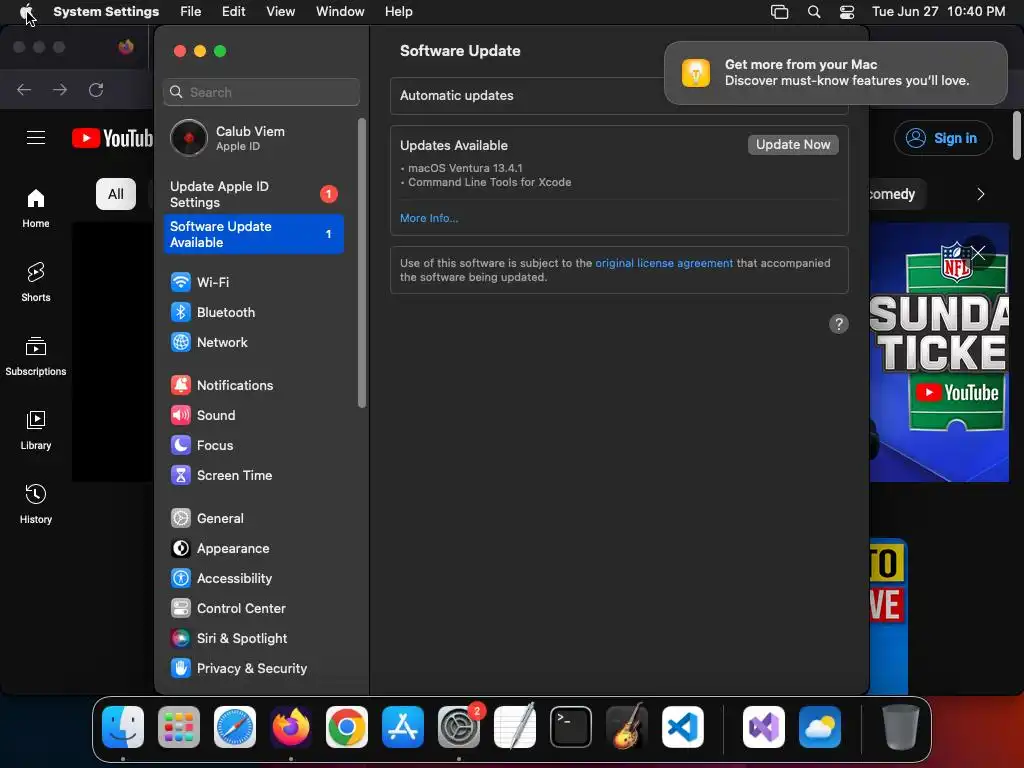This screenshot has height=768, width=1024.
Task: Toggle the YouTube hamburger guide menu
Action: coord(36,138)
